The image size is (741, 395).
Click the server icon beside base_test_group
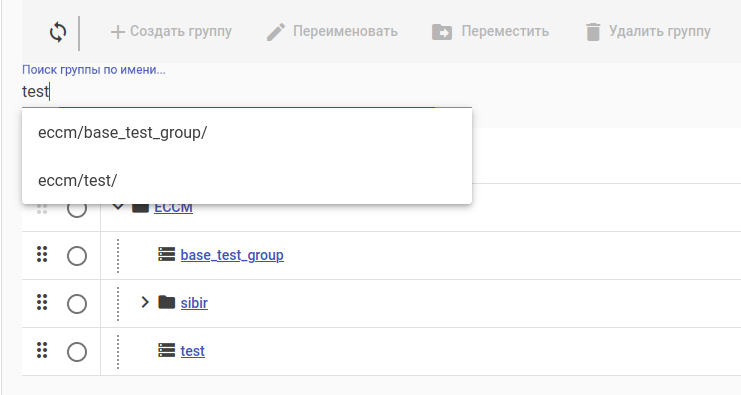(x=166, y=254)
